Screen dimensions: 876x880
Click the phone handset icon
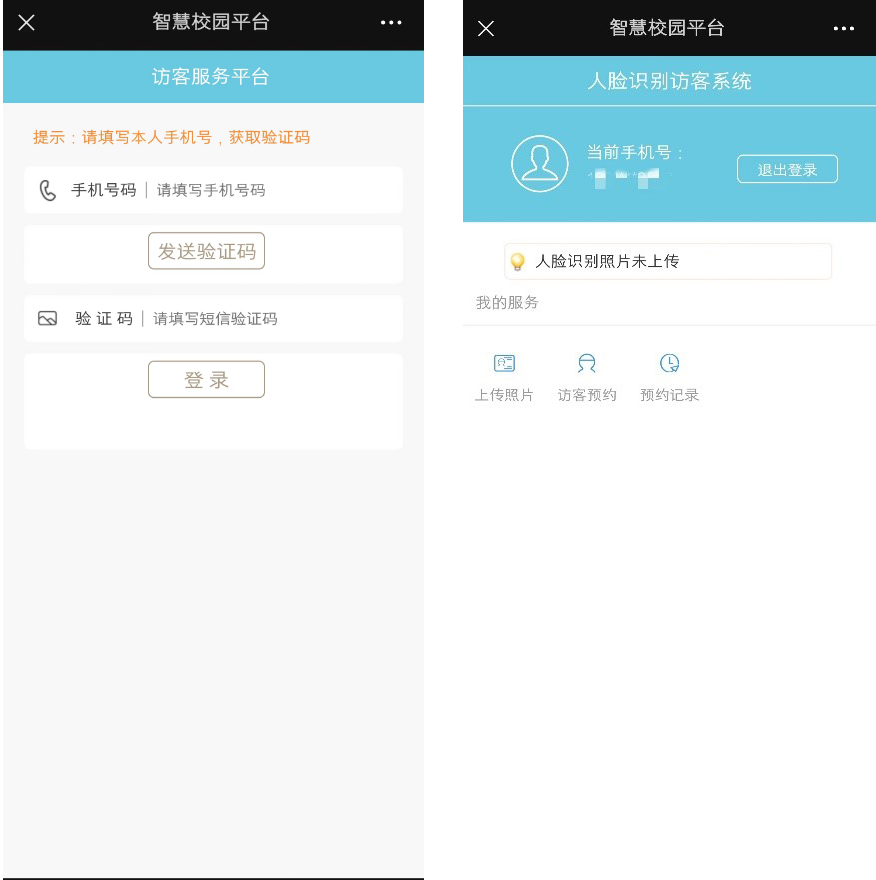(48, 190)
